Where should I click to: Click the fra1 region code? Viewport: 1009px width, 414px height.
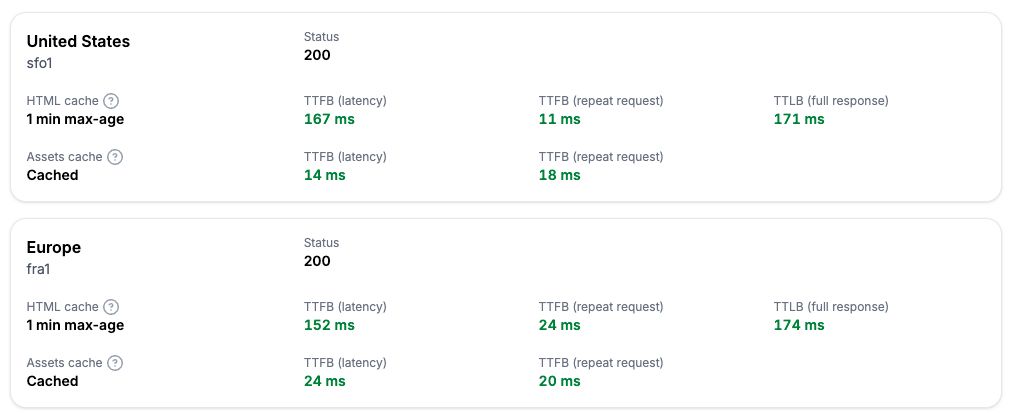pyautogui.click(x=38, y=269)
